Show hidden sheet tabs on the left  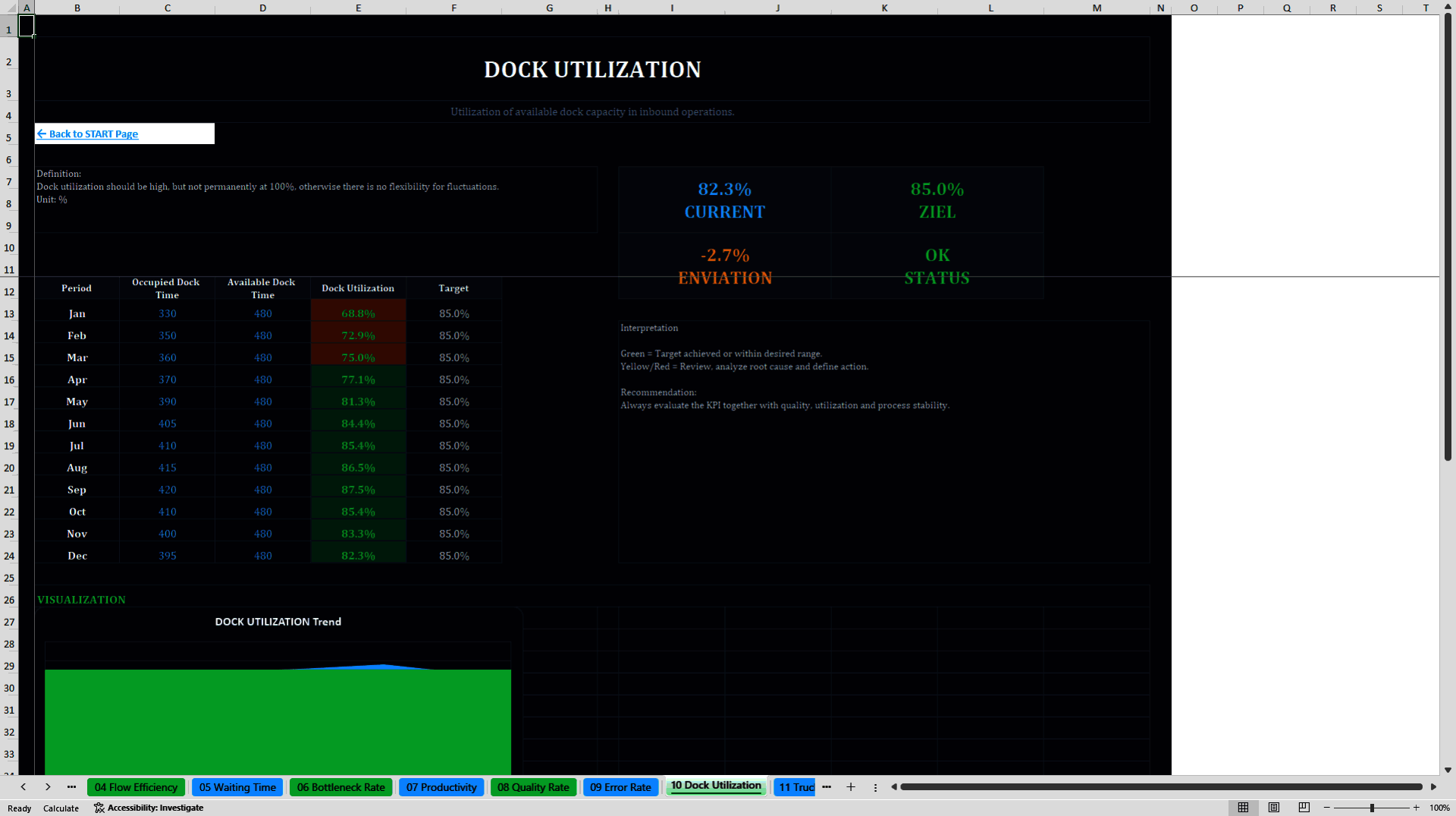point(71,787)
